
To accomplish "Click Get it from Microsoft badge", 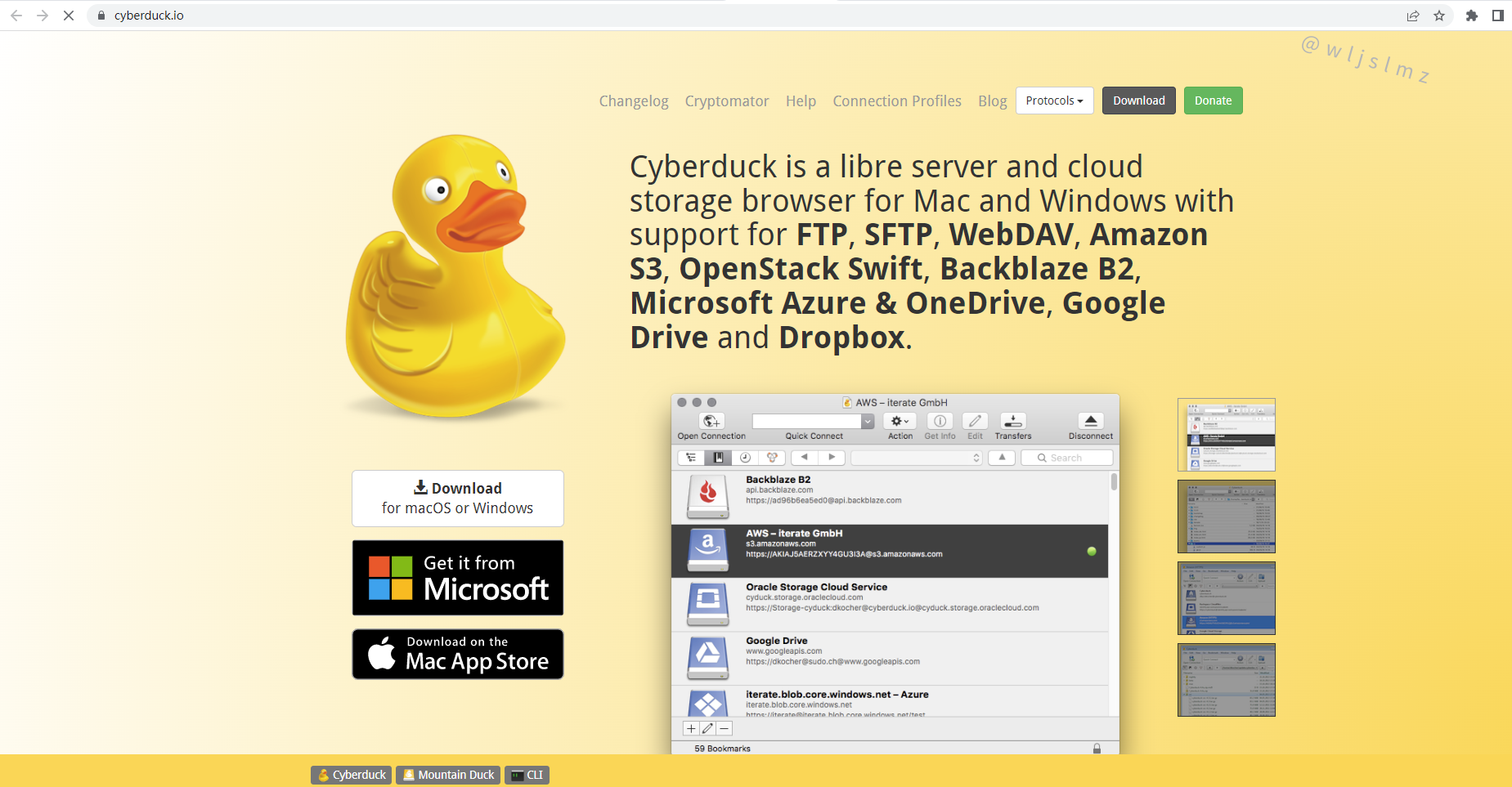I will tap(458, 578).
